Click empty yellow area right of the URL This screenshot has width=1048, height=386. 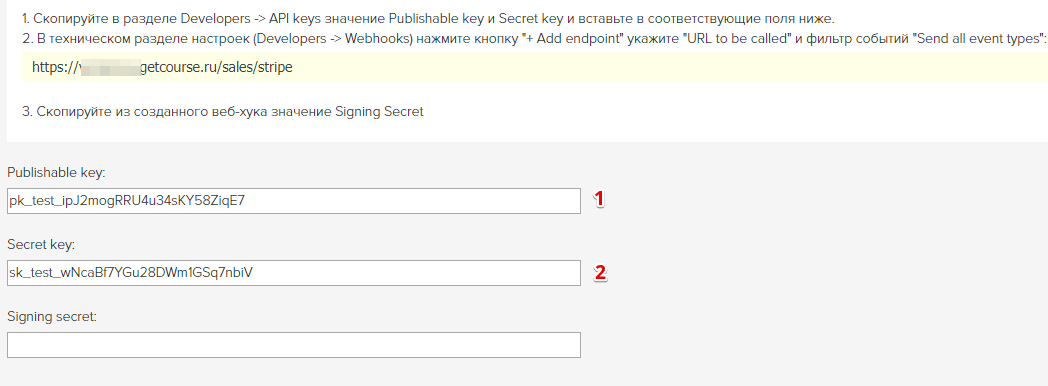(x=668, y=67)
